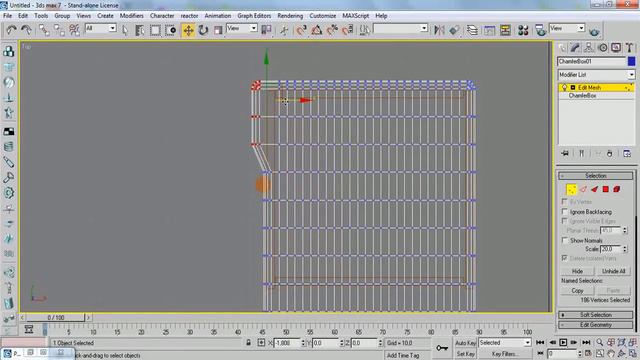Open the Render Scene dialog teapot icon
Viewport: 640px width, 360px height.
click(x=541, y=30)
